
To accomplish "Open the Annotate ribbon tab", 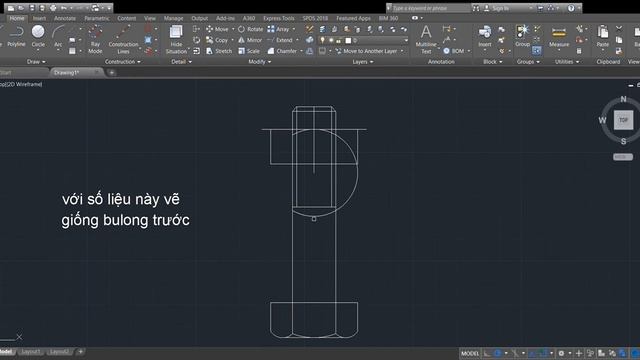I will pos(65,18).
